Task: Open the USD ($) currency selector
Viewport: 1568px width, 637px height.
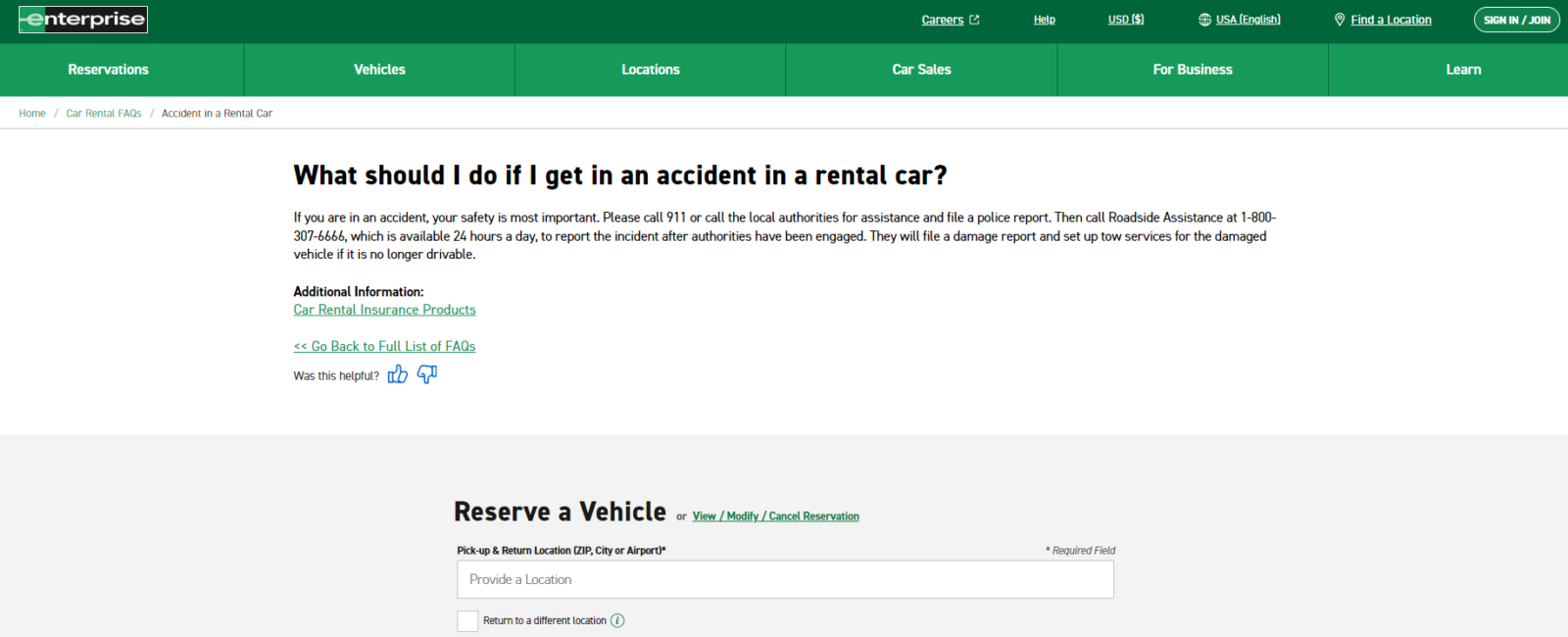Action: tap(1125, 20)
